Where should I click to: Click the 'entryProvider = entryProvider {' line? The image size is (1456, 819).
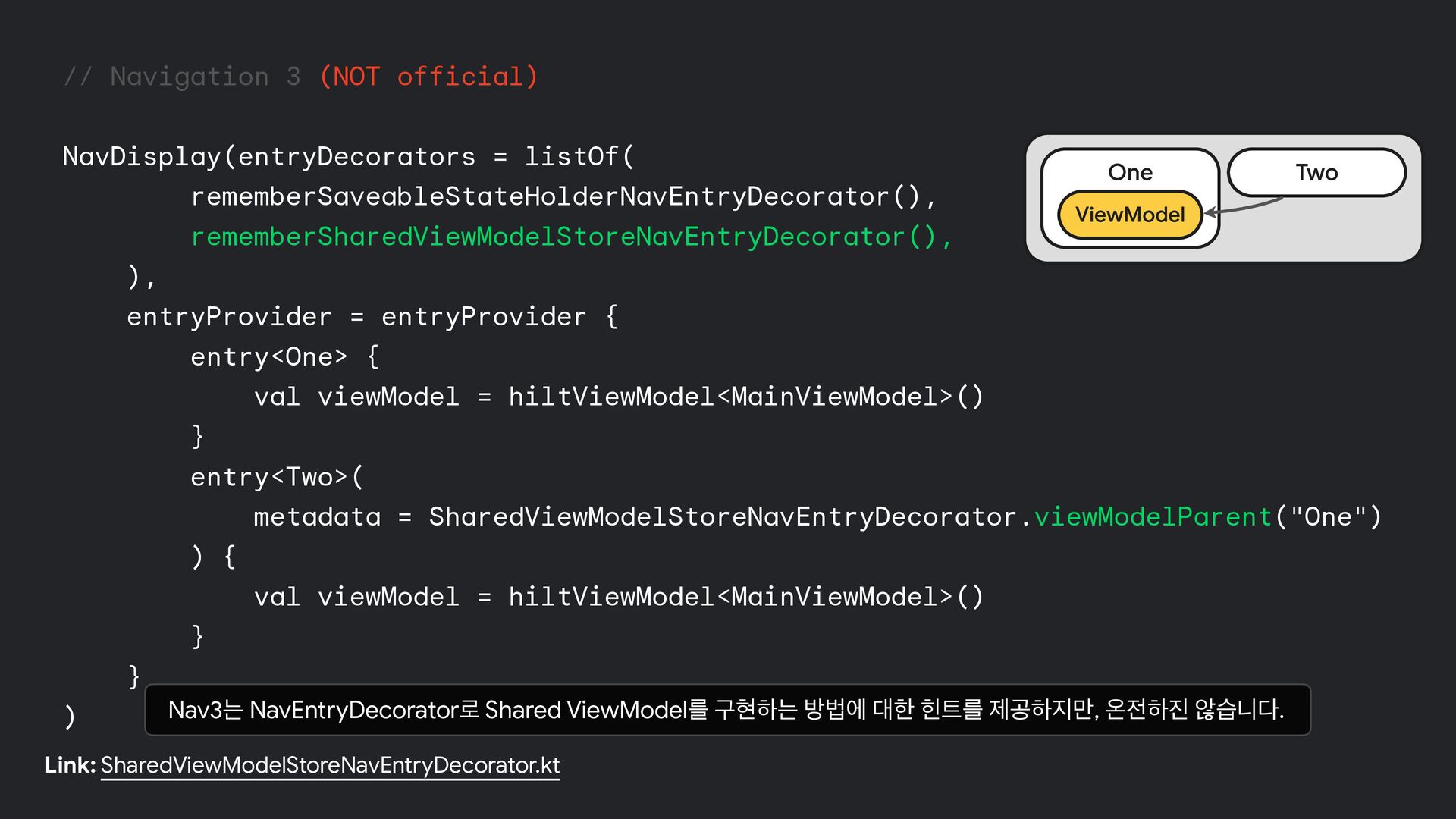(x=372, y=317)
